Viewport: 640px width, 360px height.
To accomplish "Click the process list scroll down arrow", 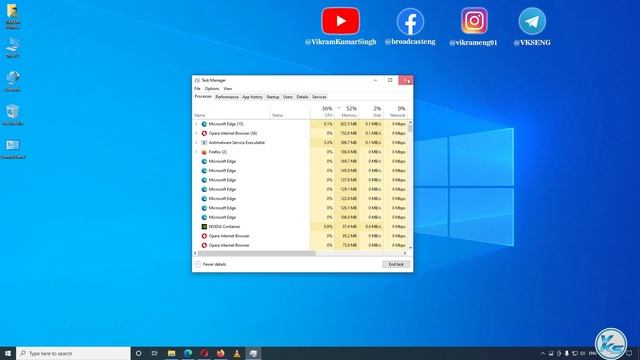I will coord(410,248).
